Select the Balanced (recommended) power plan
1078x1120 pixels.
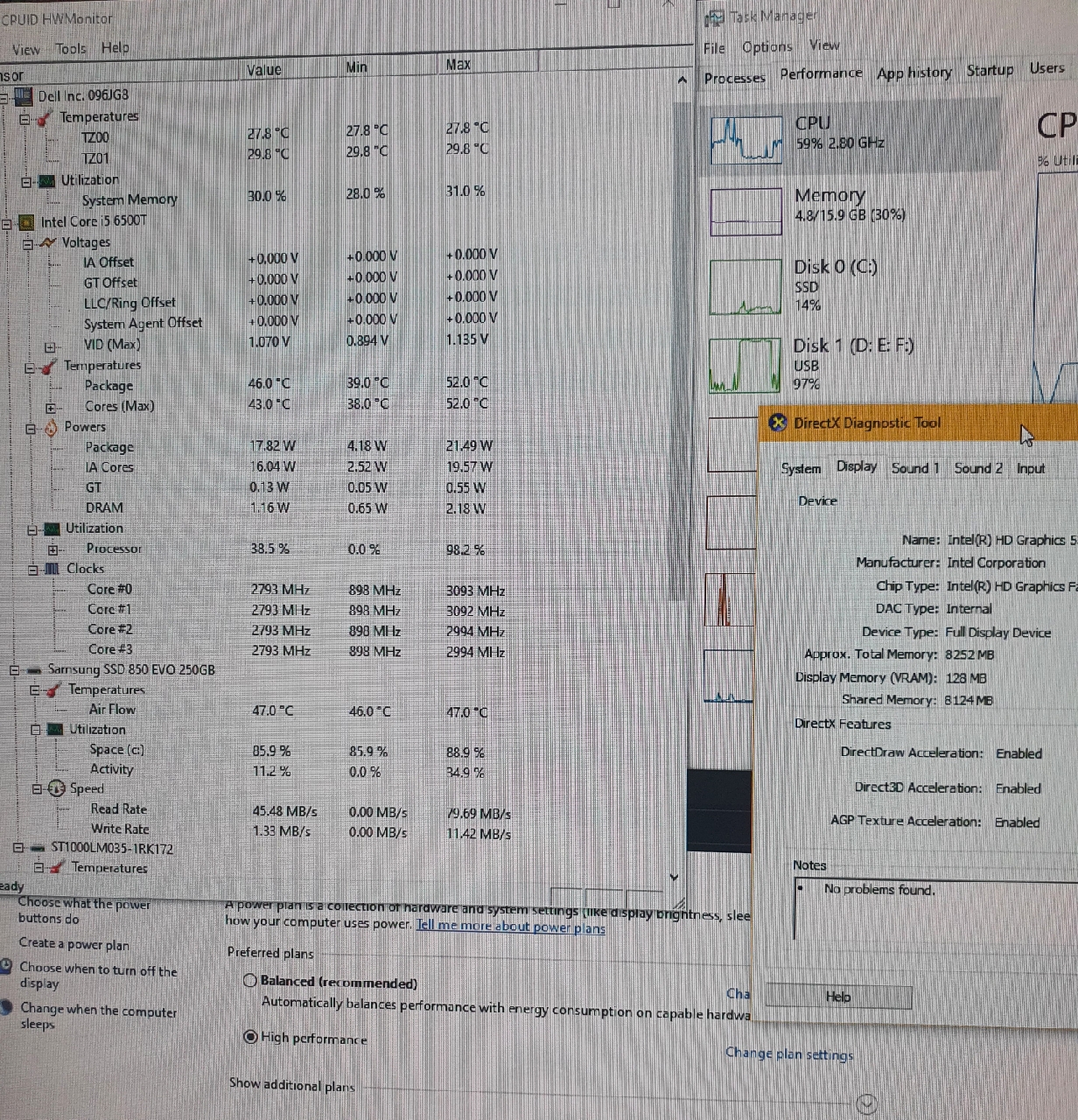click(250, 981)
